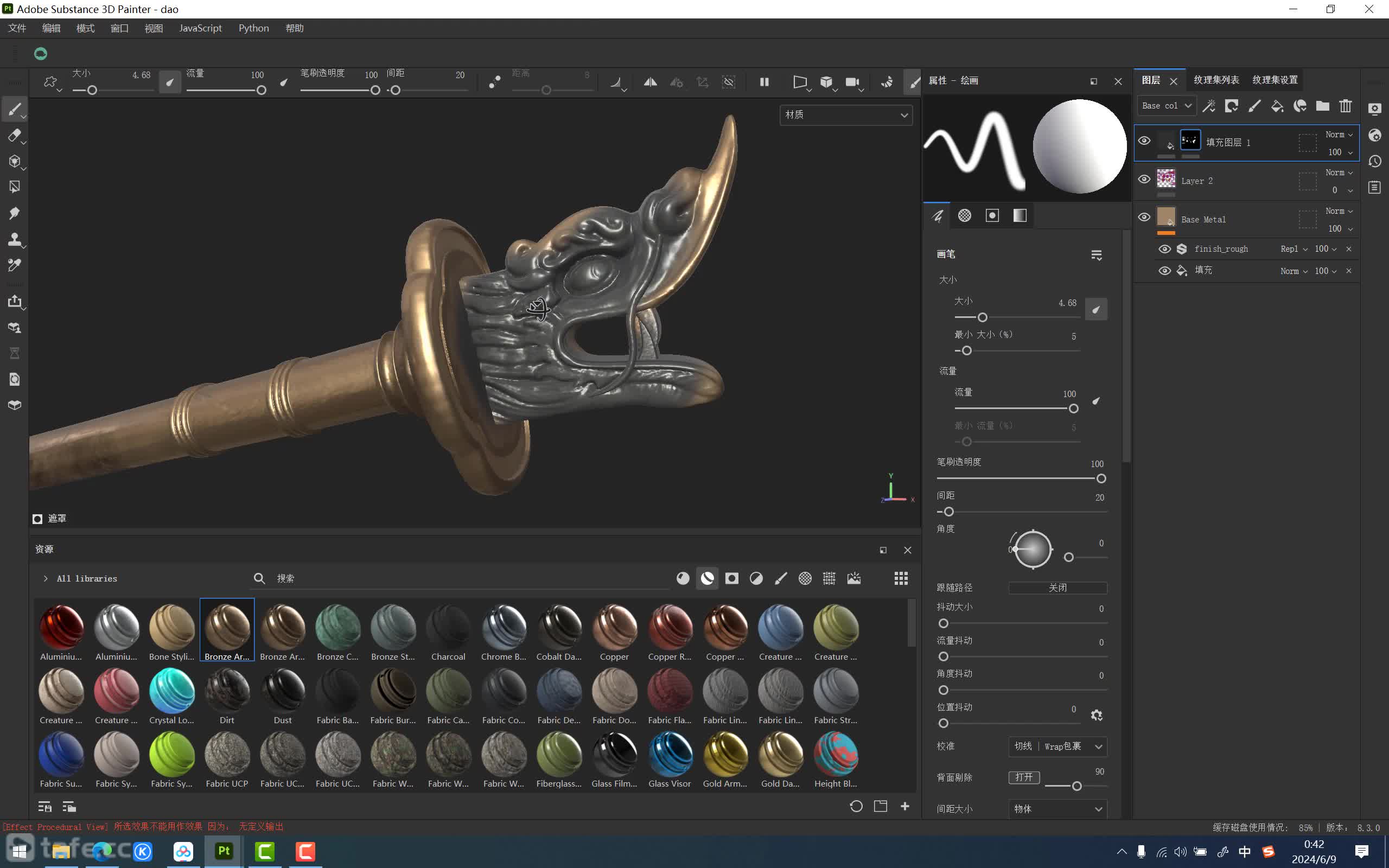
Task: Select the Projection tool
Action: tap(15, 161)
